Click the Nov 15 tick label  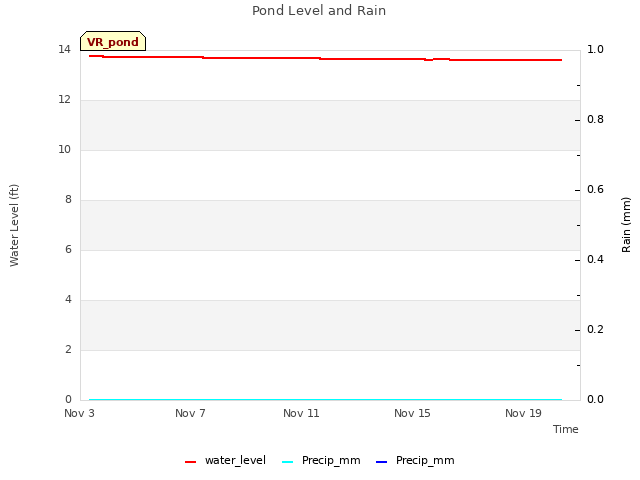412,413
